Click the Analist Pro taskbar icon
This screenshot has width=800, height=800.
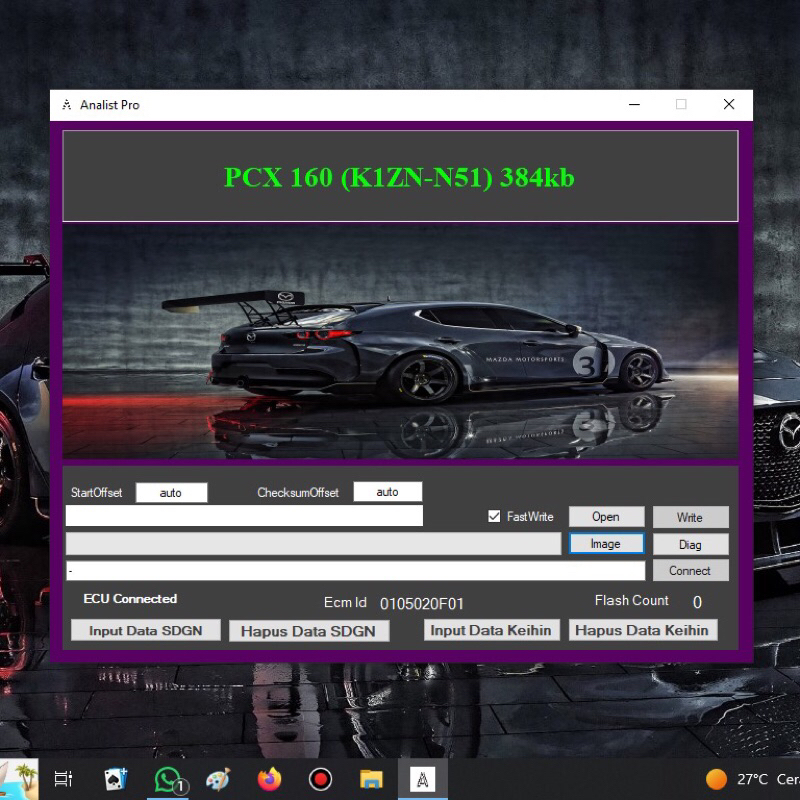[423, 779]
